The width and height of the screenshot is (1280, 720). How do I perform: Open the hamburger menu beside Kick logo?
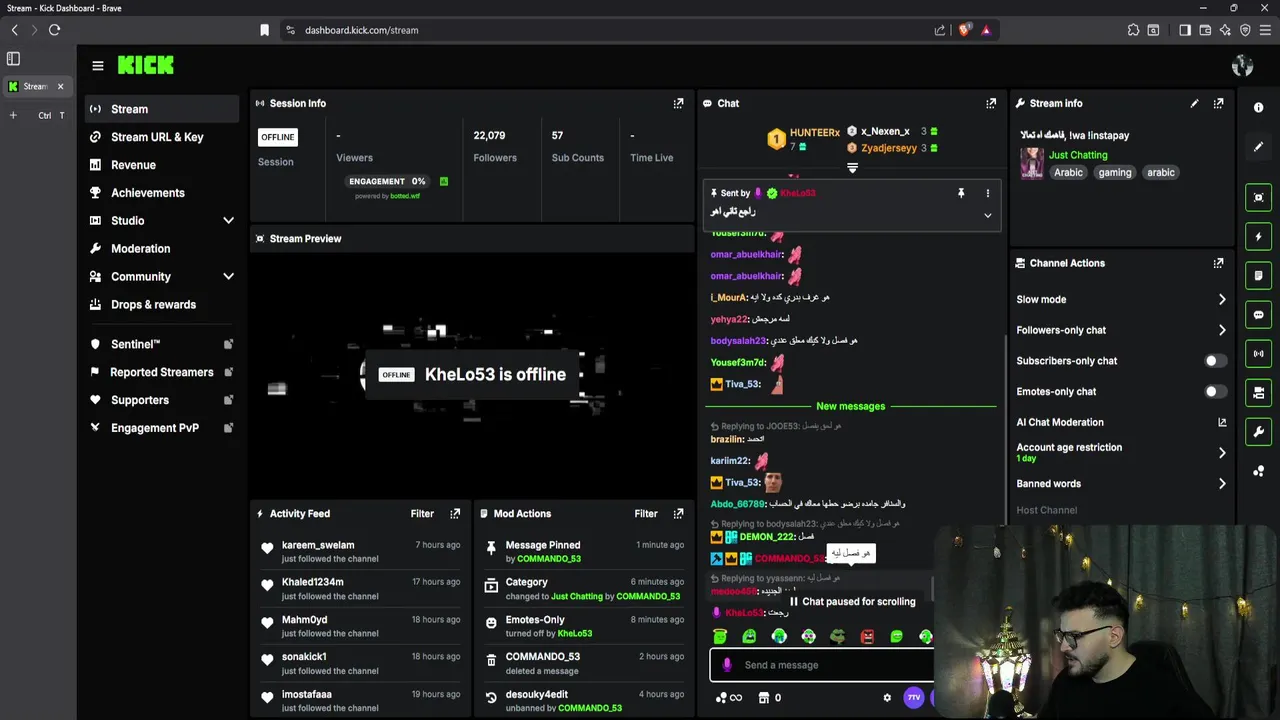[x=97, y=66]
